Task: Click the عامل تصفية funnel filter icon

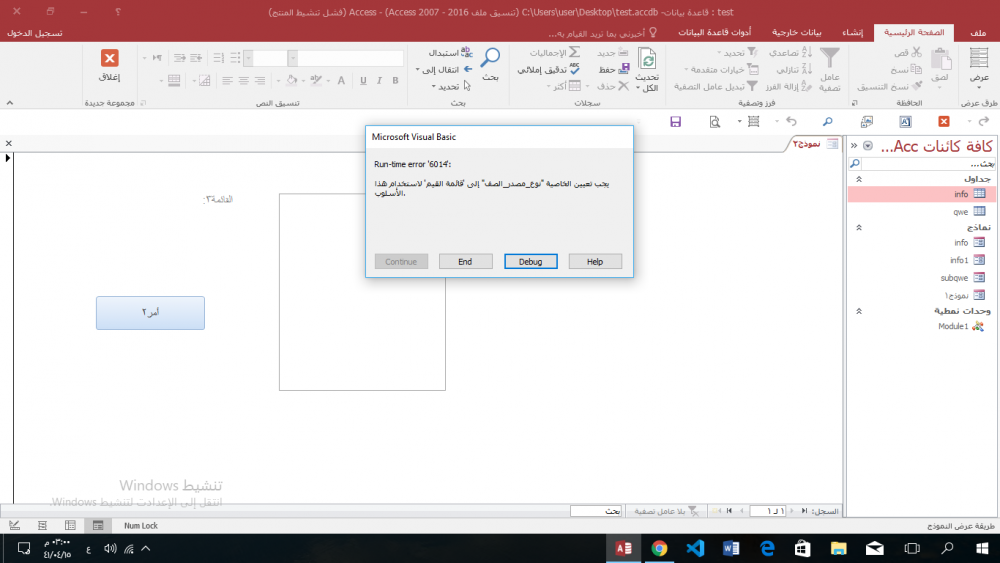Action: click(x=830, y=58)
